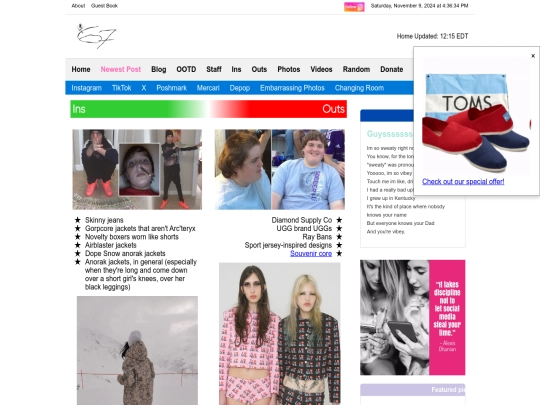Open the Photos menu item
The width and height of the screenshot is (540, 405).
pos(289,69)
